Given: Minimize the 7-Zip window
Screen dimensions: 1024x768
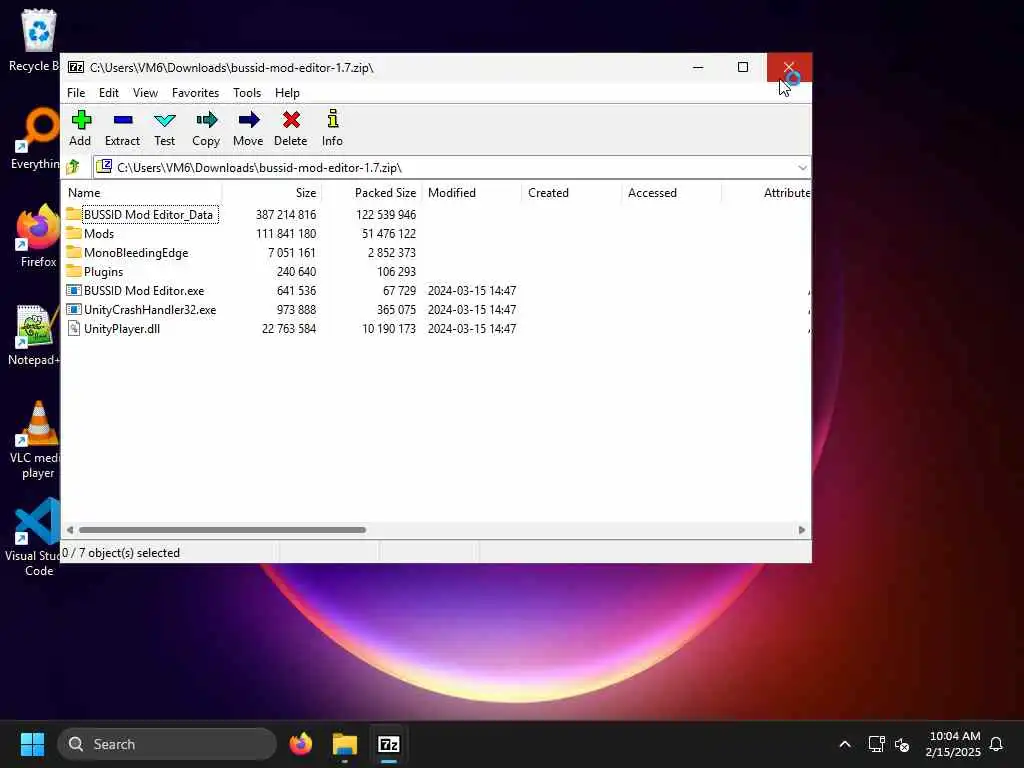Looking at the screenshot, I should 698,67.
